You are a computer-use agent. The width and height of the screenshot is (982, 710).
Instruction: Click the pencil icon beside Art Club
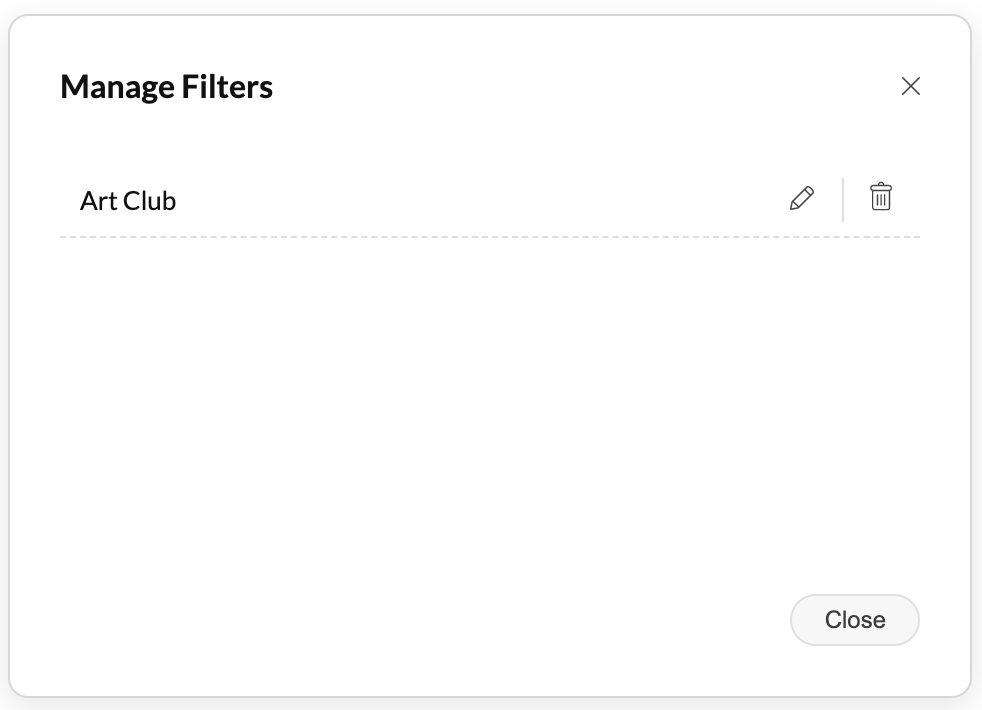pyautogui.click(x=801, y=198)
